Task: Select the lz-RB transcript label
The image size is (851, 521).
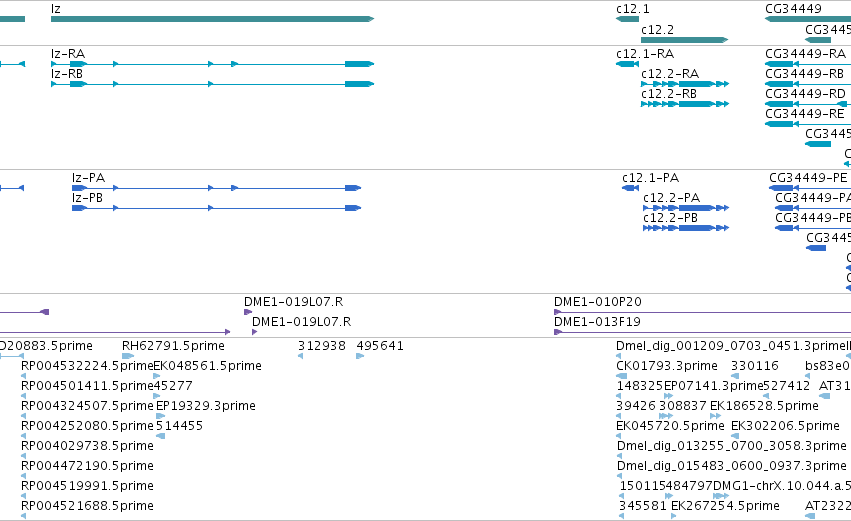Action: pyautogui.click(x=67, y=74)
